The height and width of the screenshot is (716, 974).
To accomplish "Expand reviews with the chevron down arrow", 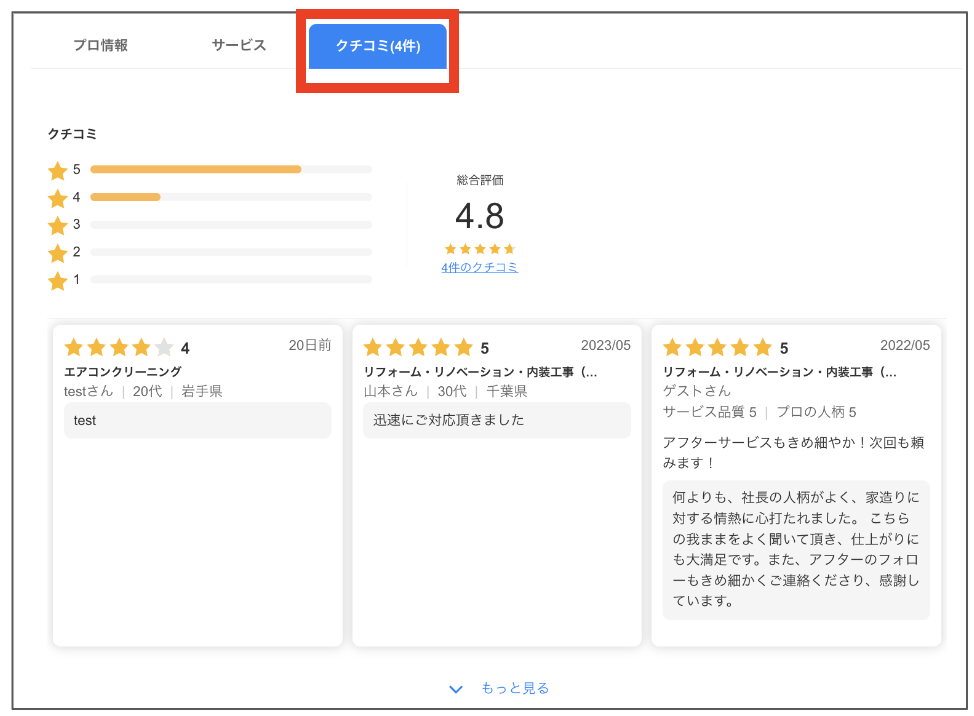I will click(x=456, y=689).
